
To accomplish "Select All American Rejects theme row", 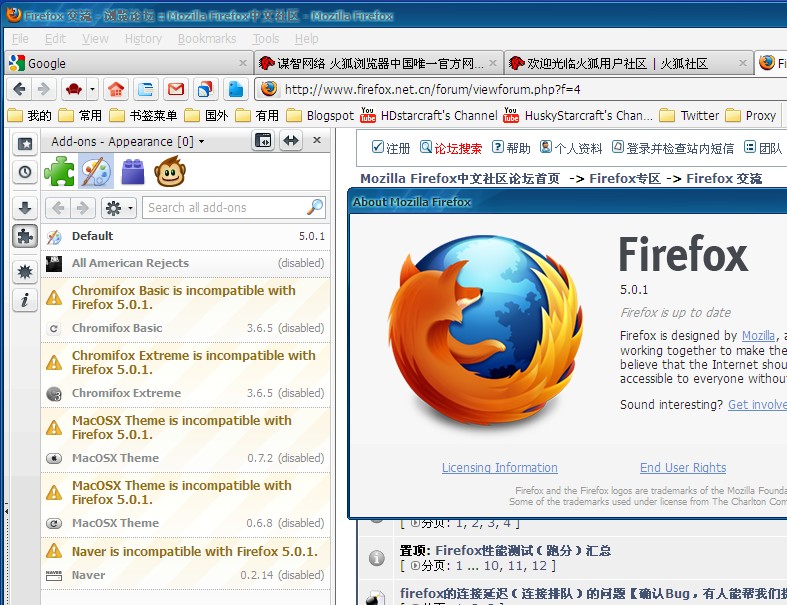I will 186,263.
